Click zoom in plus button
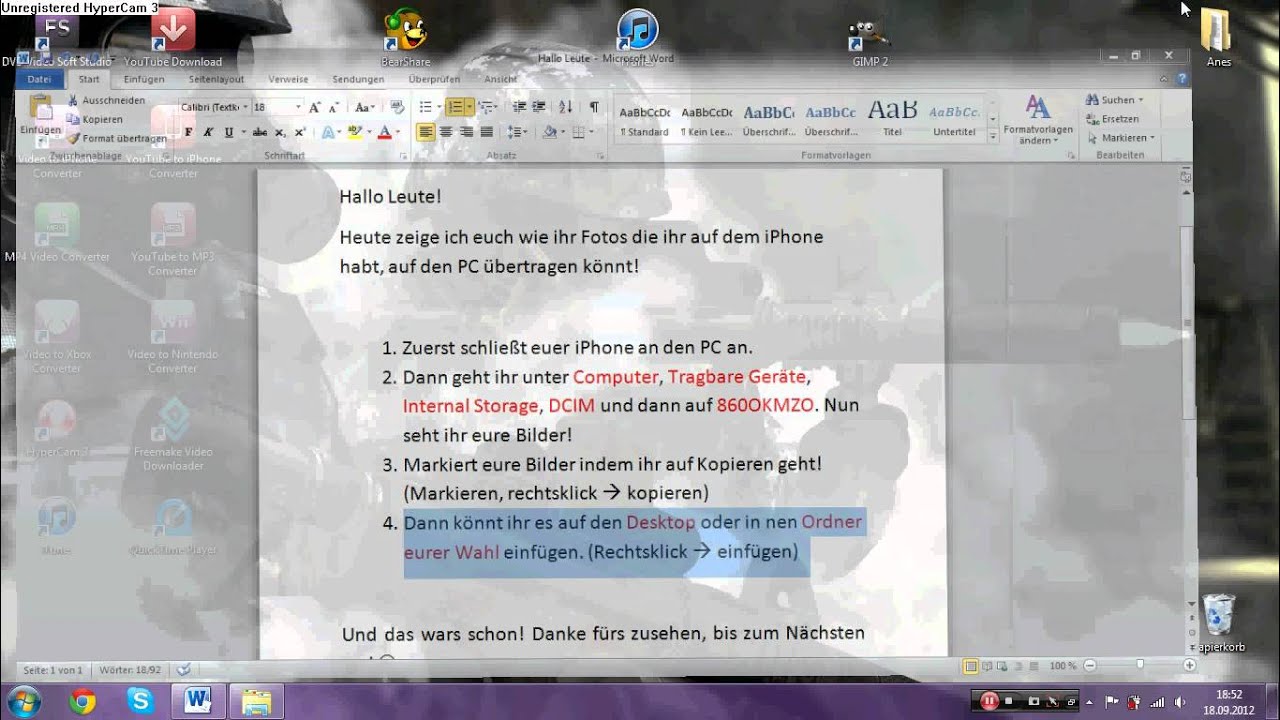This screenshot has height=720, width=1280. coord(1189,665)
